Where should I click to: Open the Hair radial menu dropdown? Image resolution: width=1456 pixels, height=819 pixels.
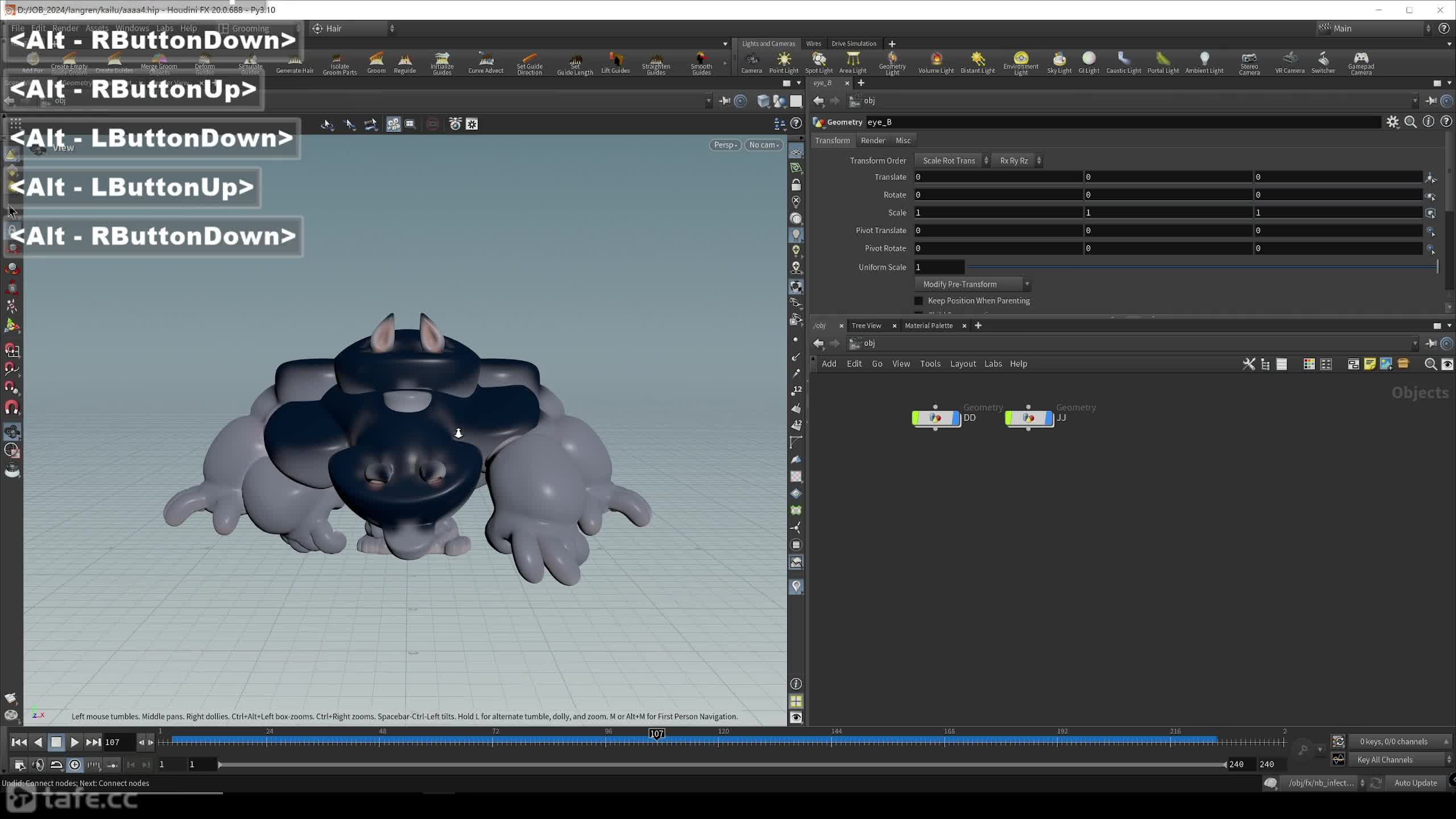point(353,28)
